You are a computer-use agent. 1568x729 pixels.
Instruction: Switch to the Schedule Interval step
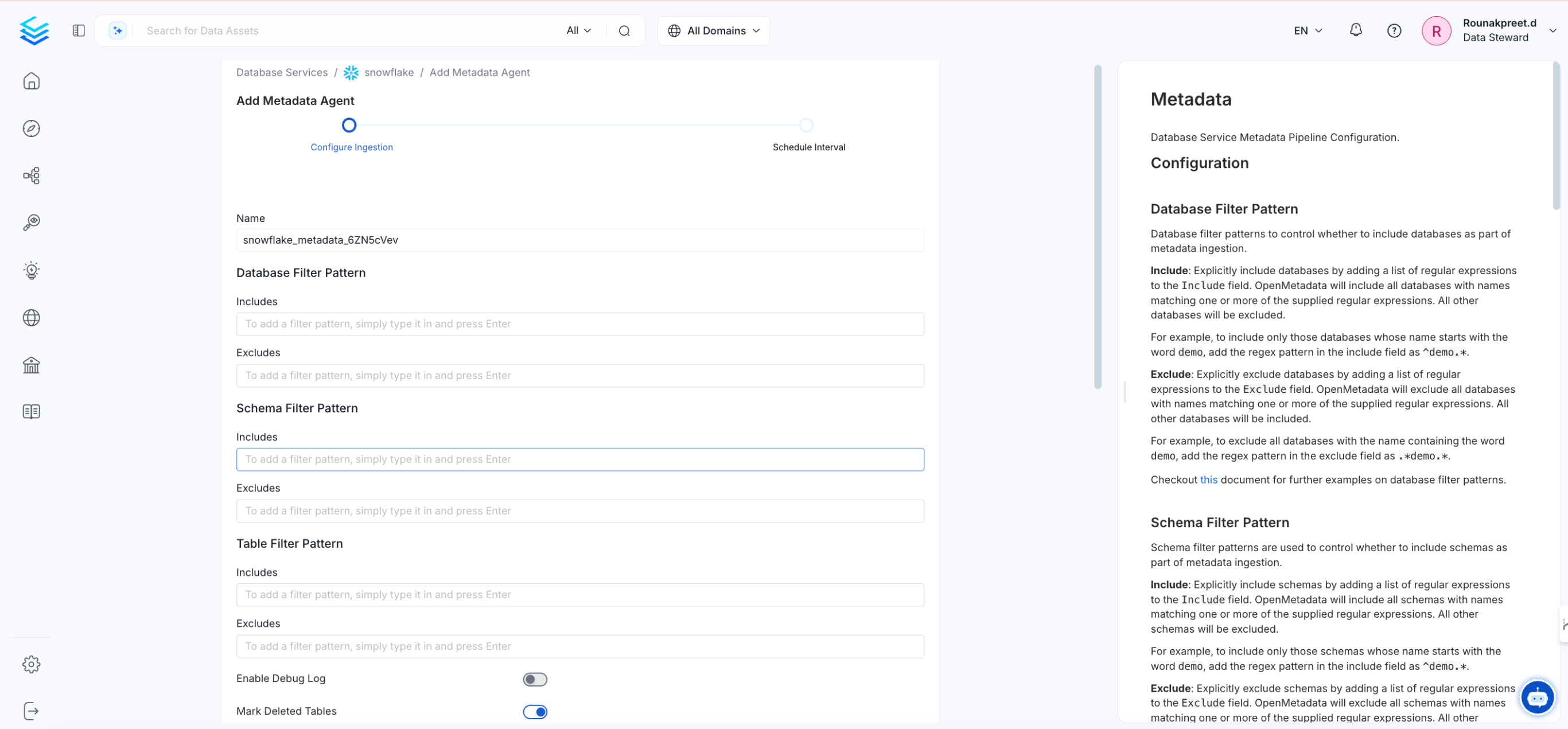(x=807, y=126)
